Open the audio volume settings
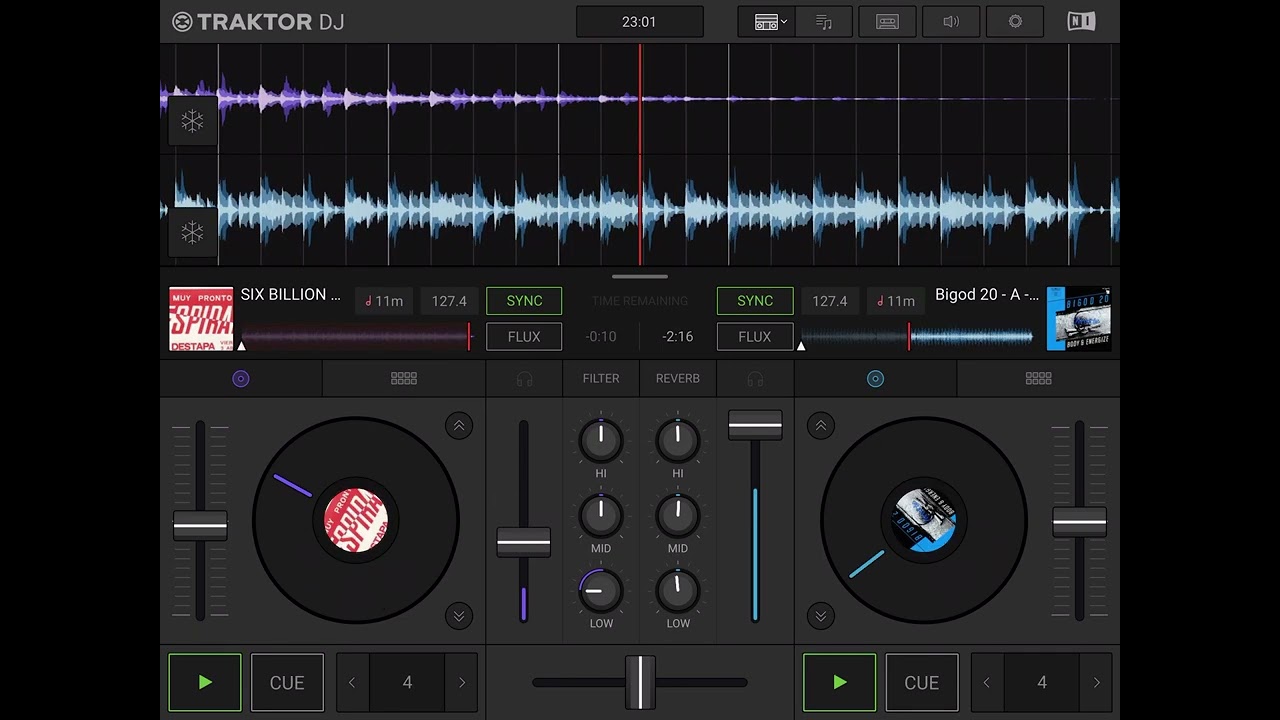 (x=951, y=22)
